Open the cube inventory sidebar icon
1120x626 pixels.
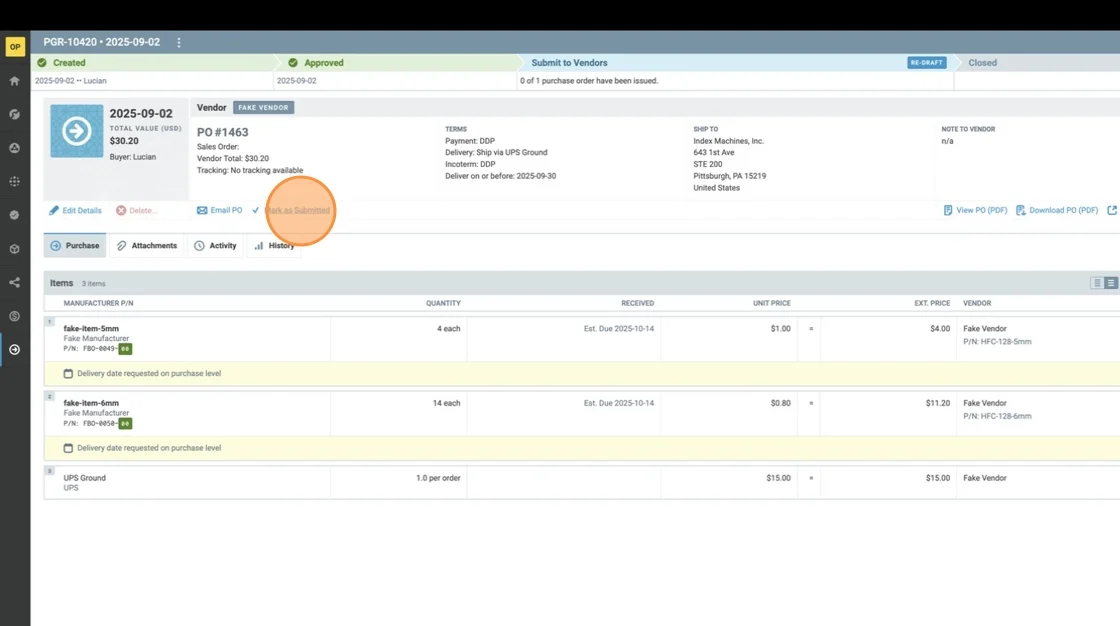pos(15,249)
